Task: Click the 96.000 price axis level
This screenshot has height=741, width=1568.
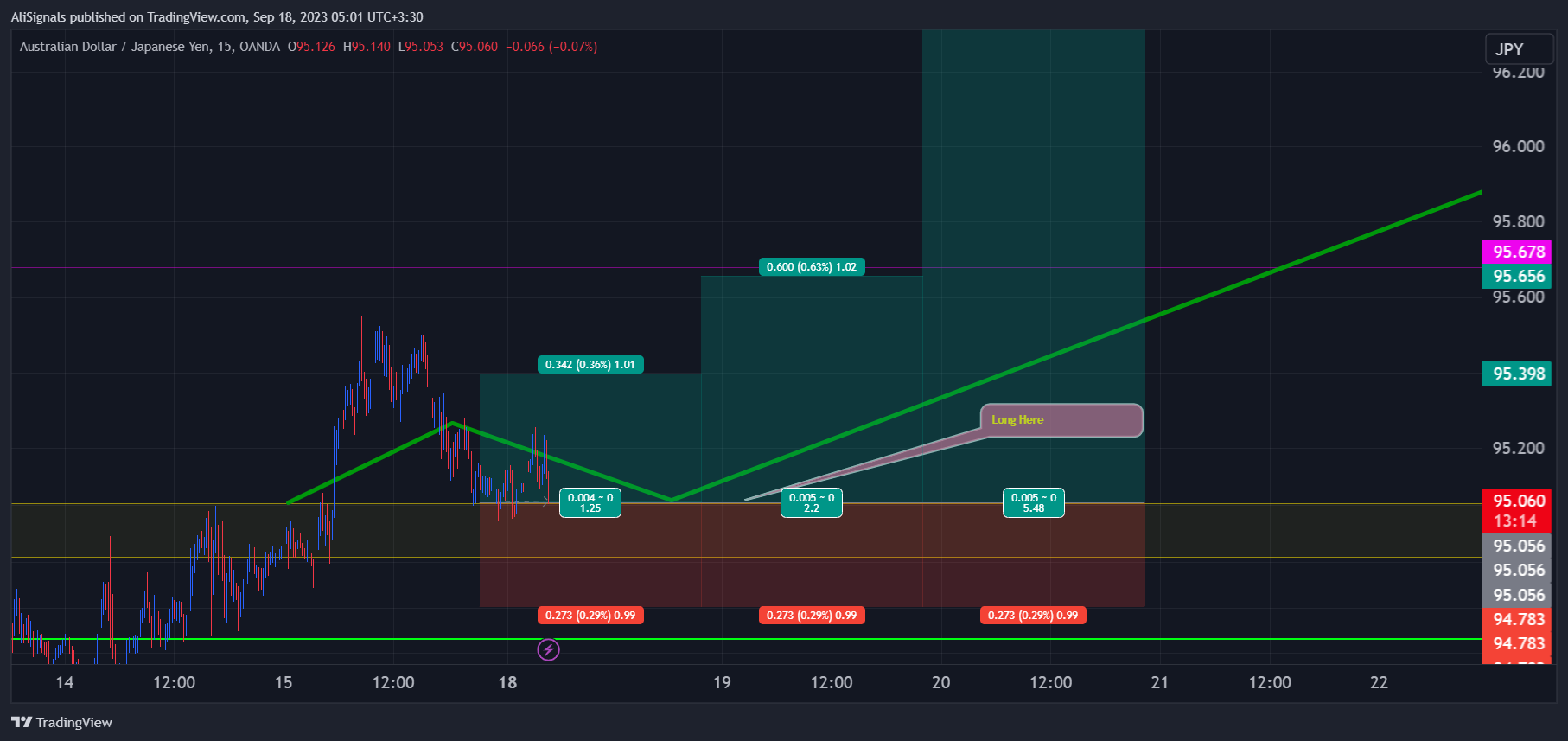Action: 1518,146
